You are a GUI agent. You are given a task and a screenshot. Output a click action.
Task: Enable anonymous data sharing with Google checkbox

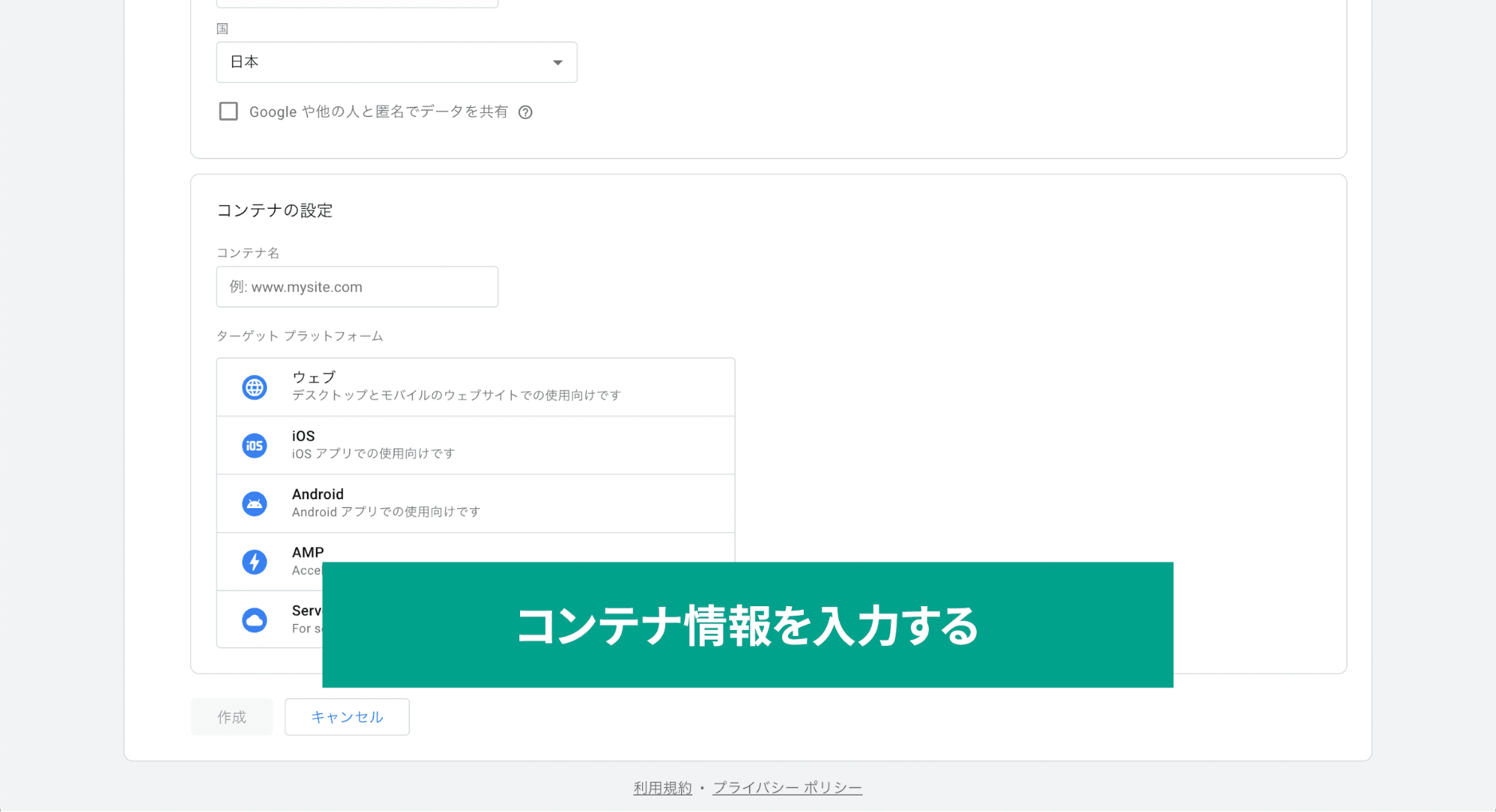[x=228, y=112]
